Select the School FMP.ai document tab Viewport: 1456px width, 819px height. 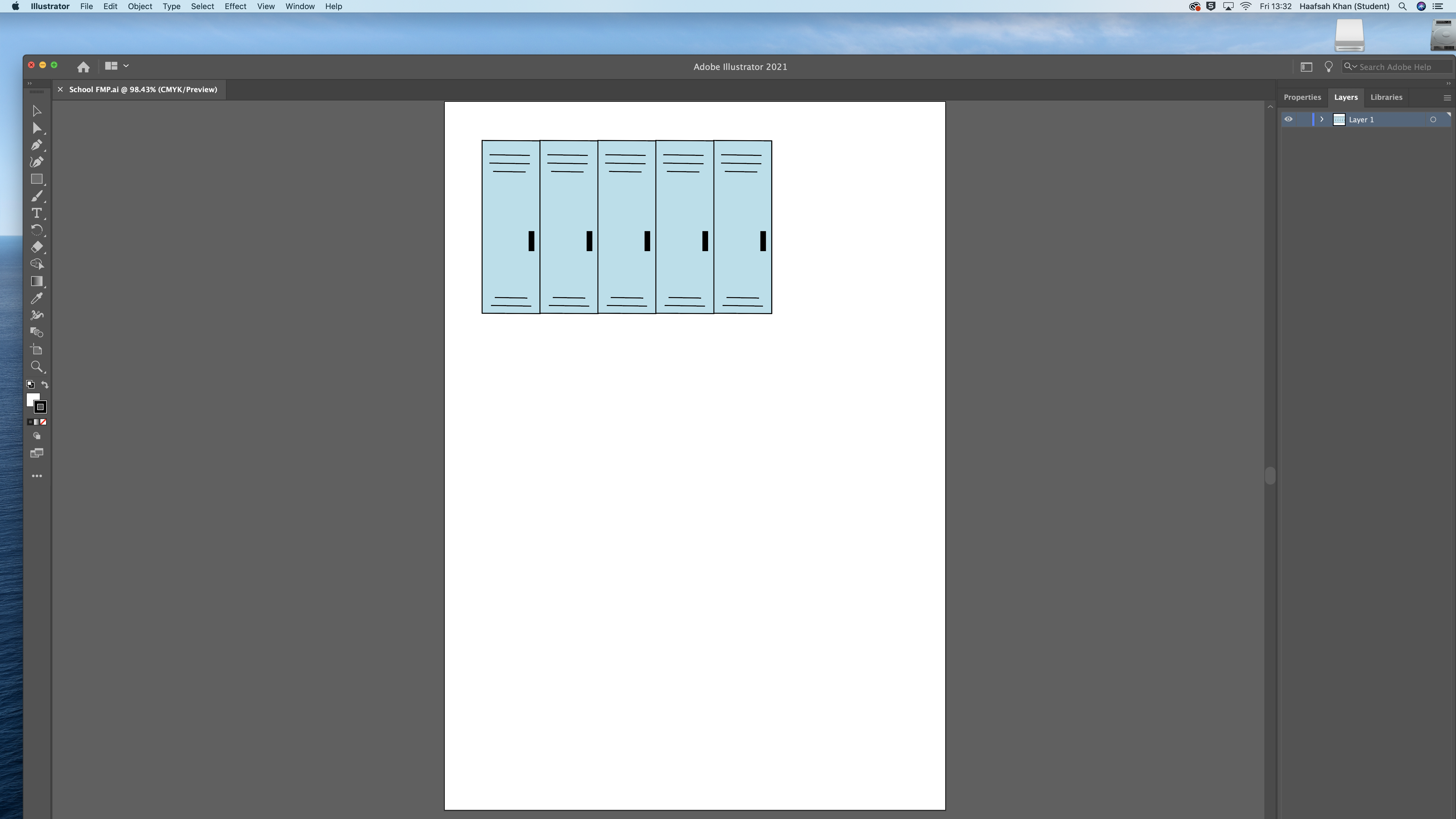(143, 90)
